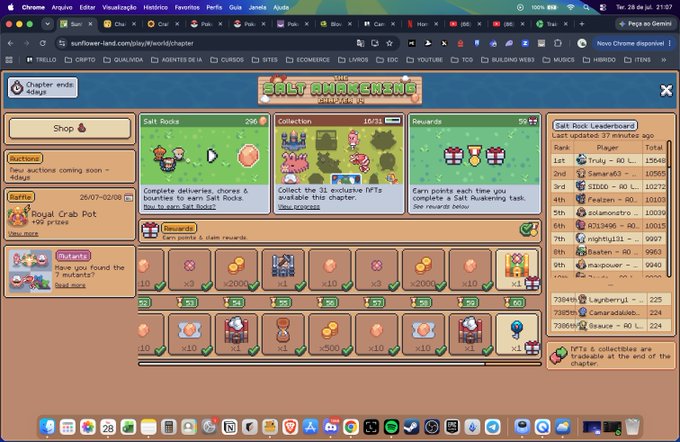This screenshot has height=442, width=680.
Task: Open the Chrome extensions puzzle icon
Action: click(x=558, y=43)
